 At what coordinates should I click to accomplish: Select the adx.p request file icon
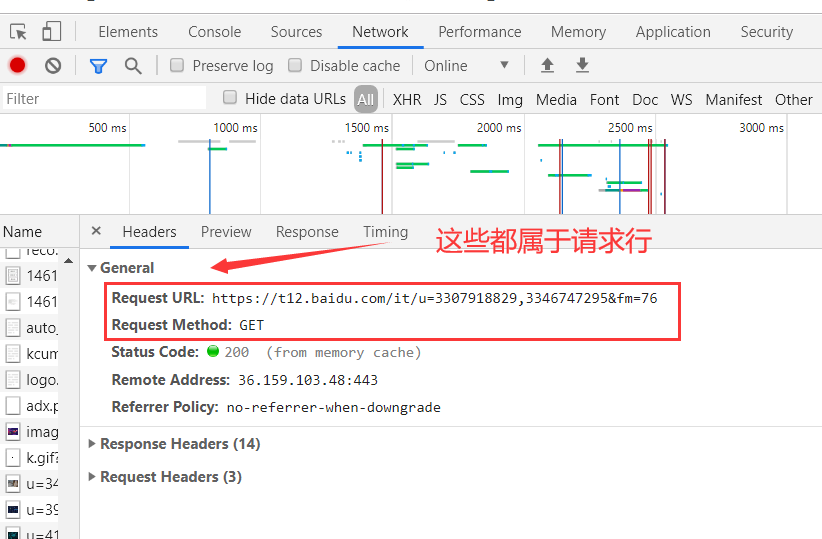coord(13,406)
